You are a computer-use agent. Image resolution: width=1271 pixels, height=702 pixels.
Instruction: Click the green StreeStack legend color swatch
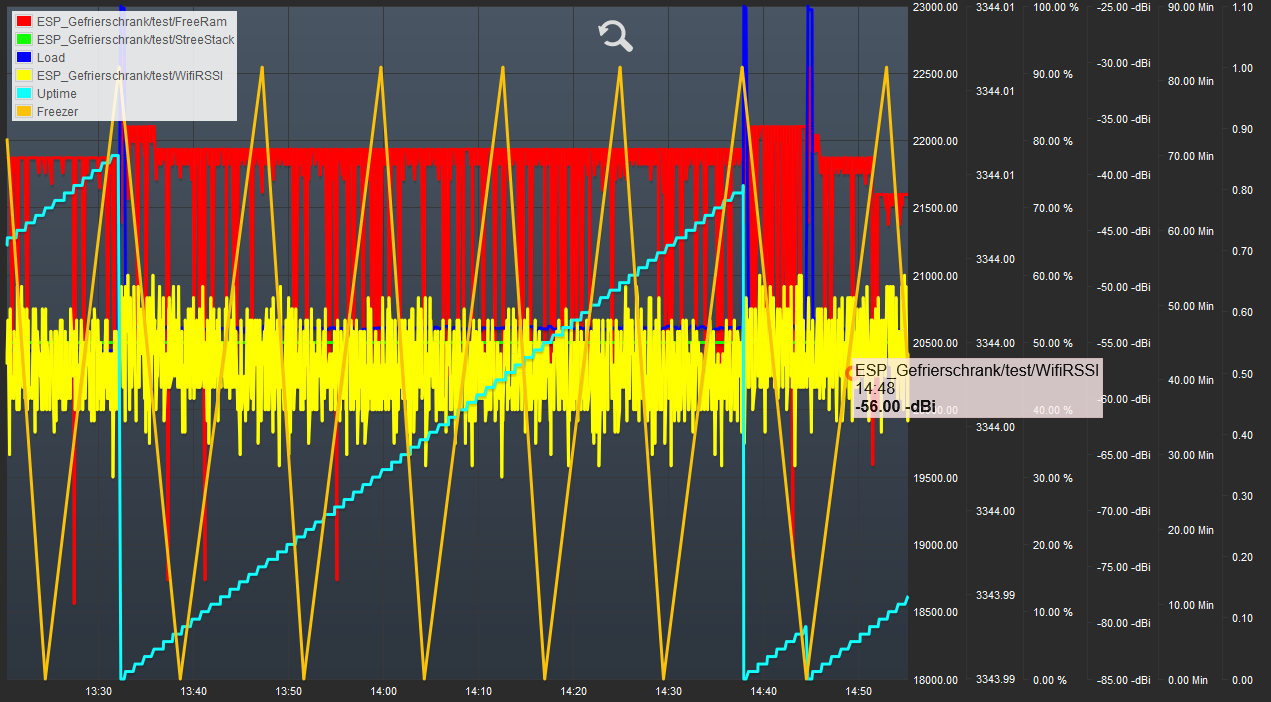pyautogui.click(x=24, y=39)
